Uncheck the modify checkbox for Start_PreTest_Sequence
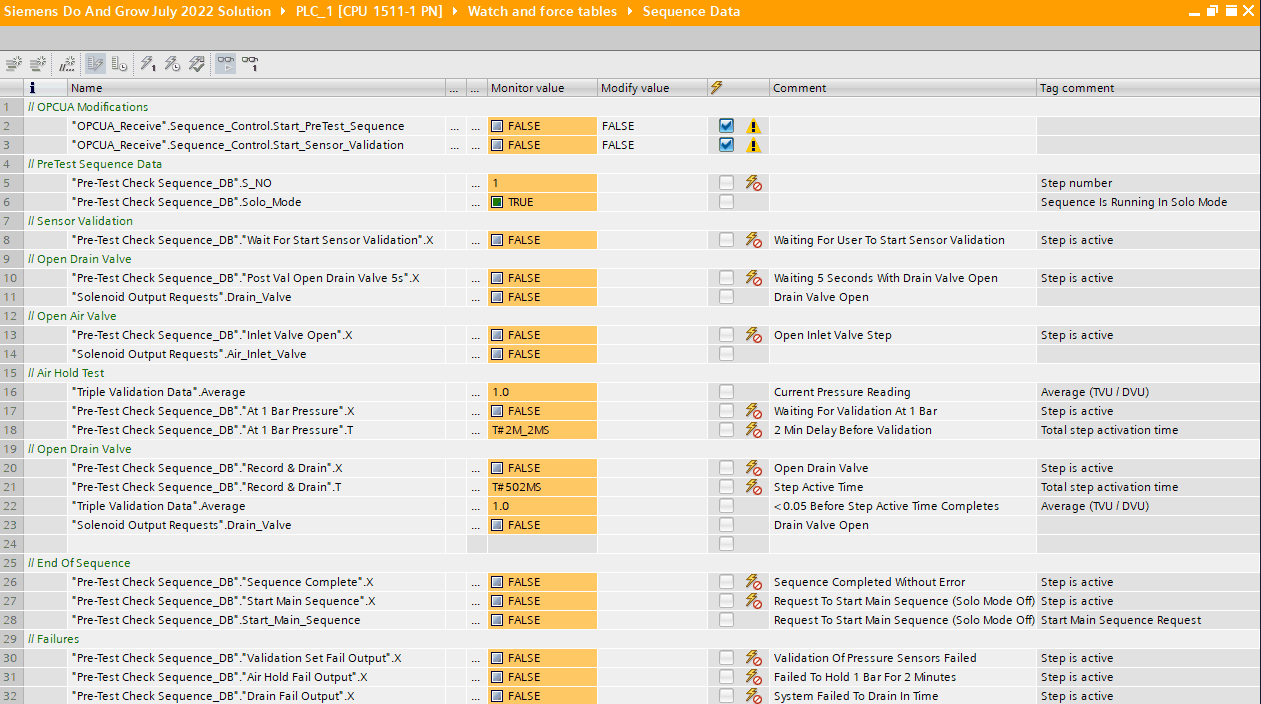This screenshot has height=704, width=1261. click(x=725, y=125)
